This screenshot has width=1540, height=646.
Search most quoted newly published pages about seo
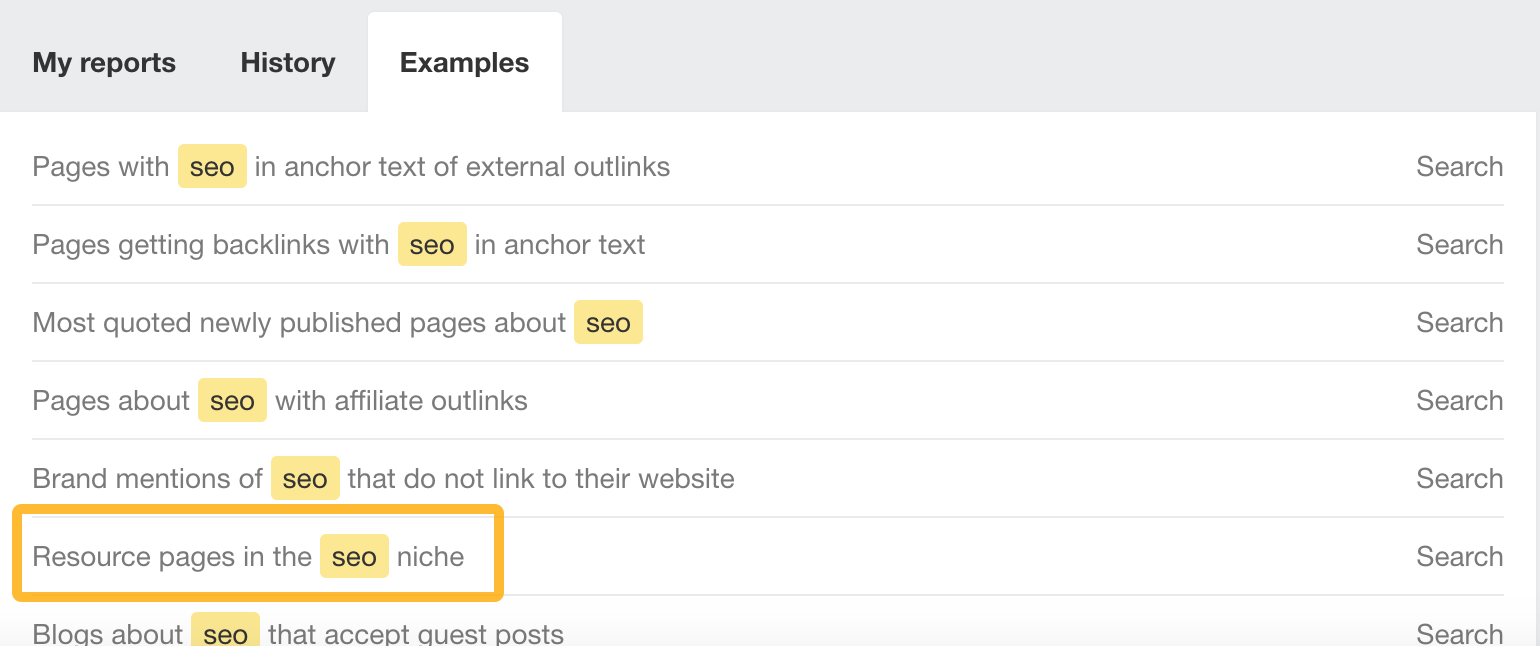click(1459, 322)
